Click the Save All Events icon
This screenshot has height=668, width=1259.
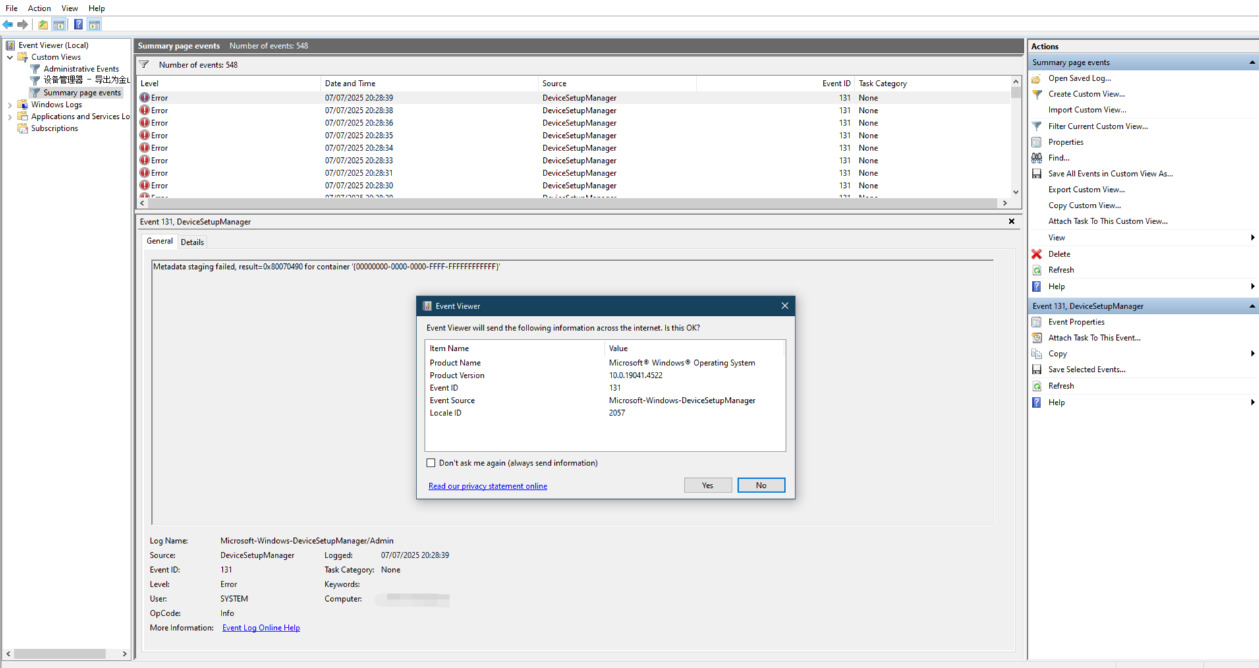1037,174
